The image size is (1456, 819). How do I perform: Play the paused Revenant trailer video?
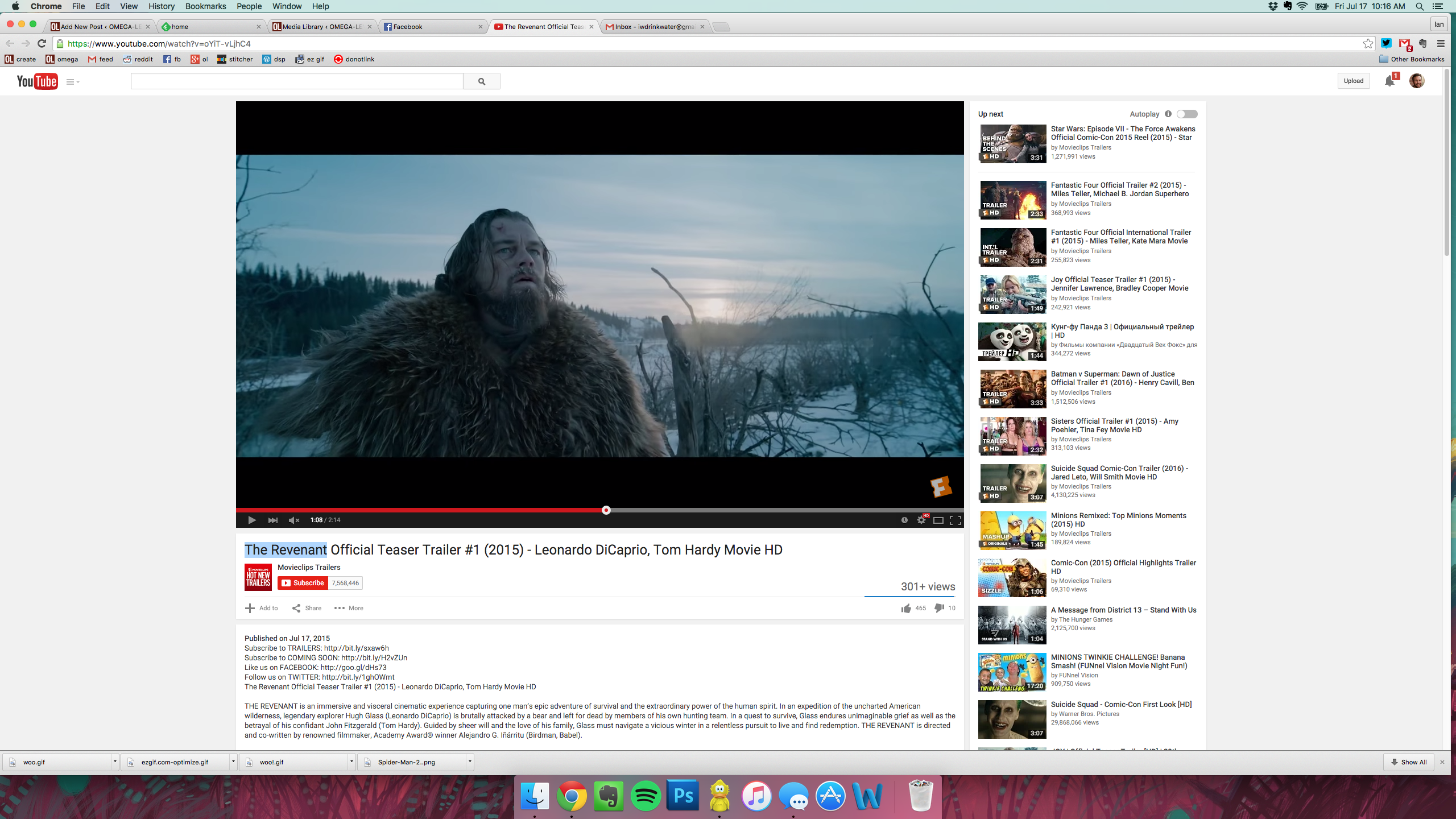pyautogui.click(x=251, y=520)
